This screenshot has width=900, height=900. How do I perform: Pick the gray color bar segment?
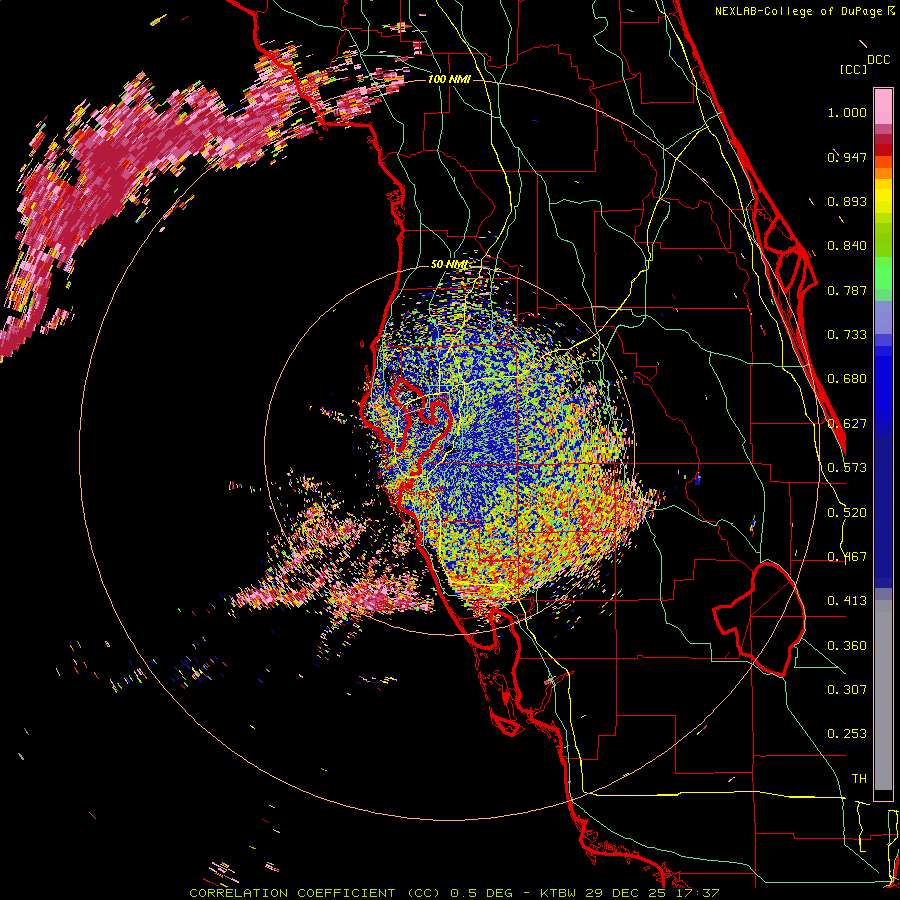tap(883, 695)
